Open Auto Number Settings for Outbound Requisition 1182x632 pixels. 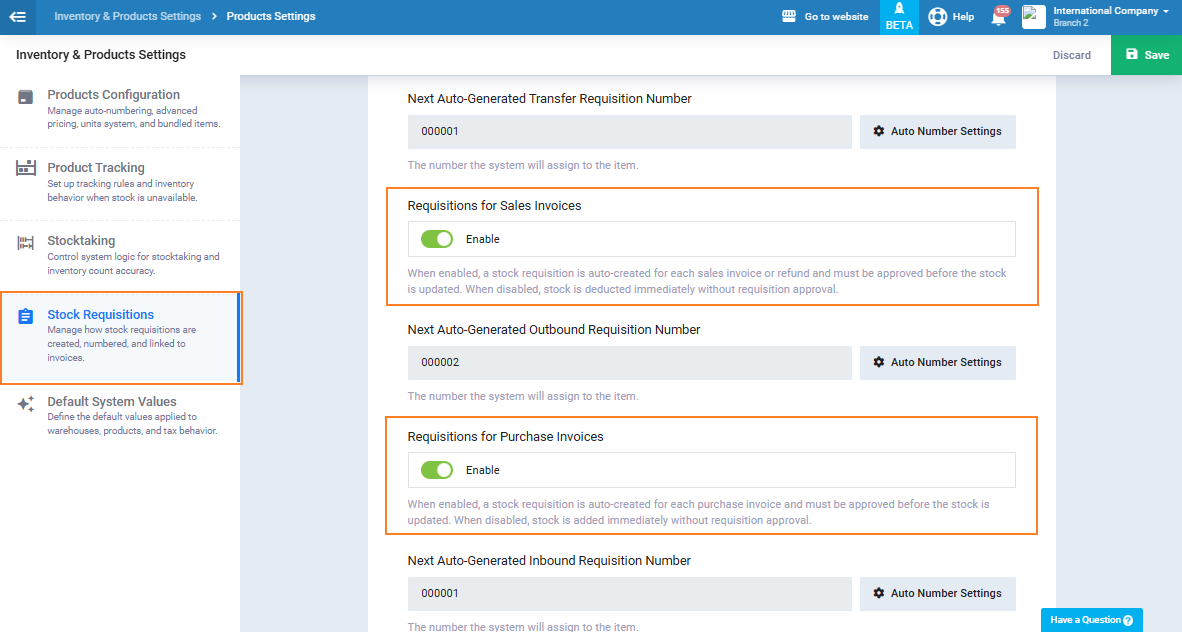click(x=937, y=363)
